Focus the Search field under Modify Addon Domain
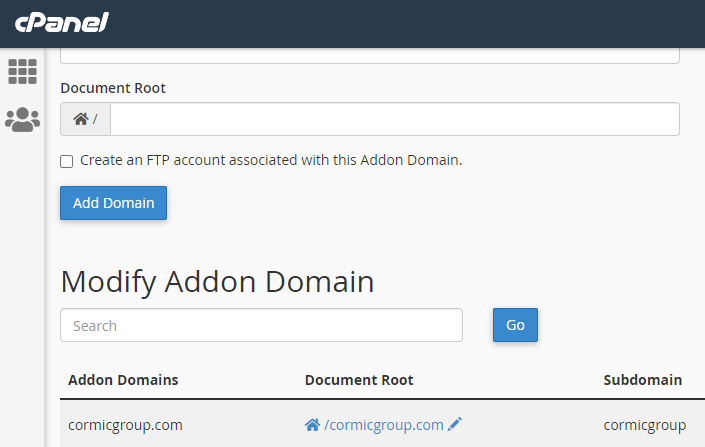The width and height of the screenshot is (705, 447). [x=261, y=325]
